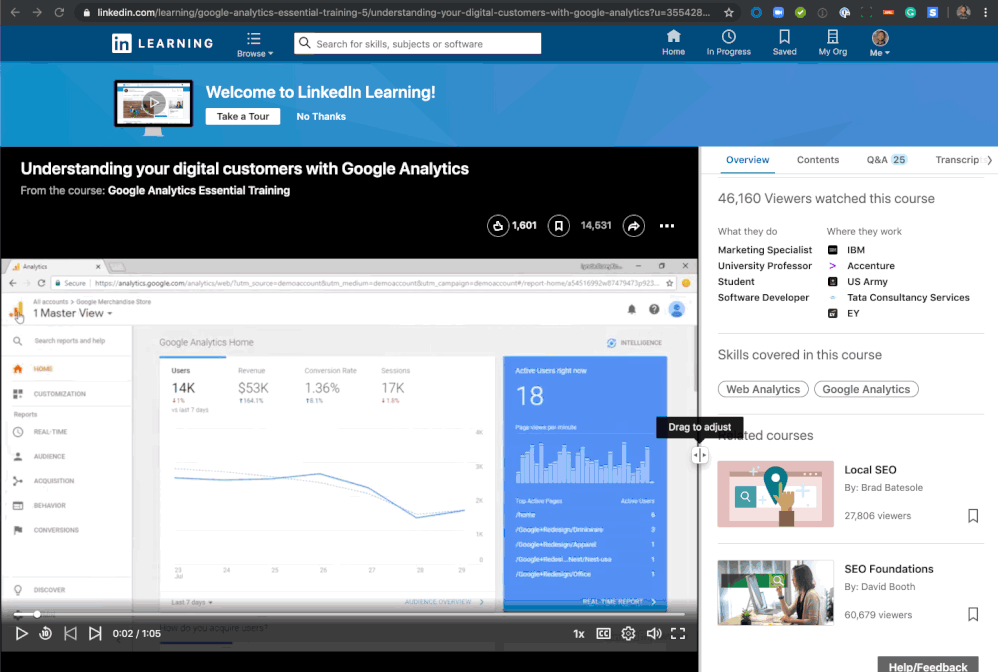Rewind 10 seconds in the video
The height and width of the screenshot is (672, 998).
(46, 633)
